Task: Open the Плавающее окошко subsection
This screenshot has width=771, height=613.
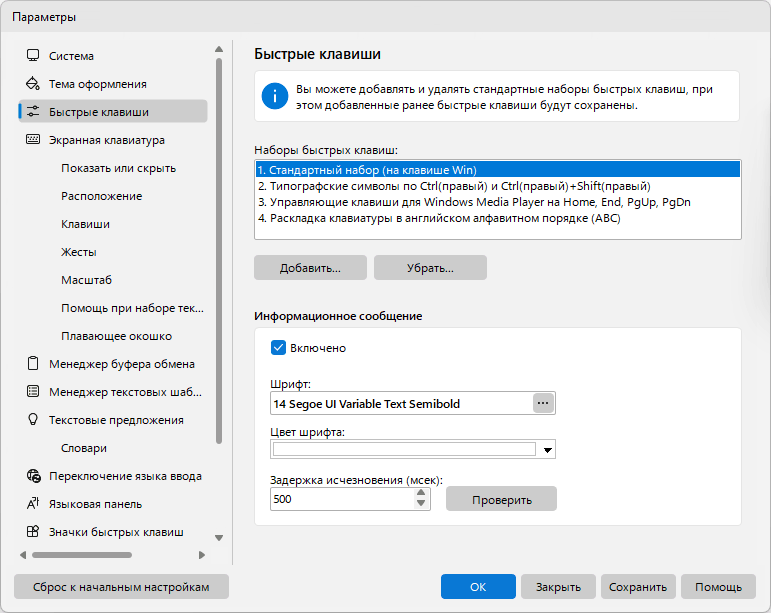Action: (x=116, y=336)
